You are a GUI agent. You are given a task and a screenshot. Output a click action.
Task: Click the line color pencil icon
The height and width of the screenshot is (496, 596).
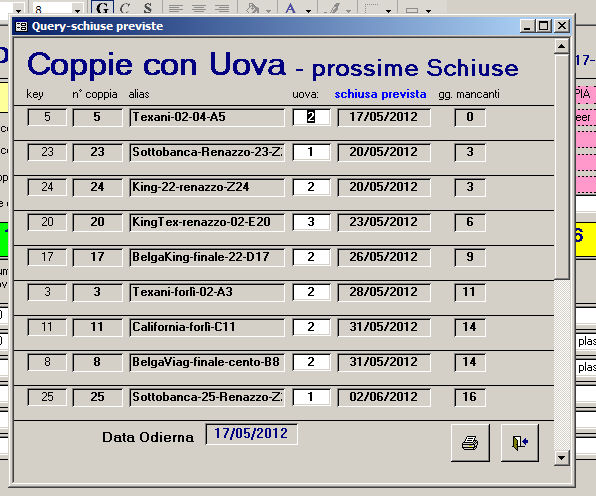tap(334, 8)
